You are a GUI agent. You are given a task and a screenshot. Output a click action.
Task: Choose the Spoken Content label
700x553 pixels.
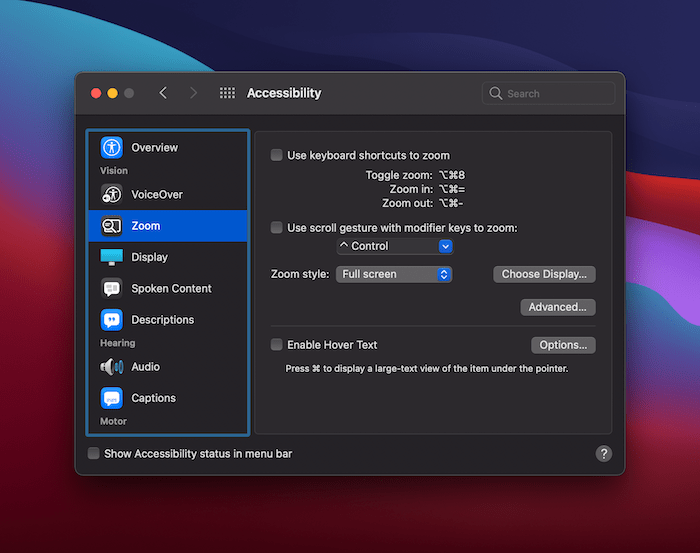click(x=171, y=288)
